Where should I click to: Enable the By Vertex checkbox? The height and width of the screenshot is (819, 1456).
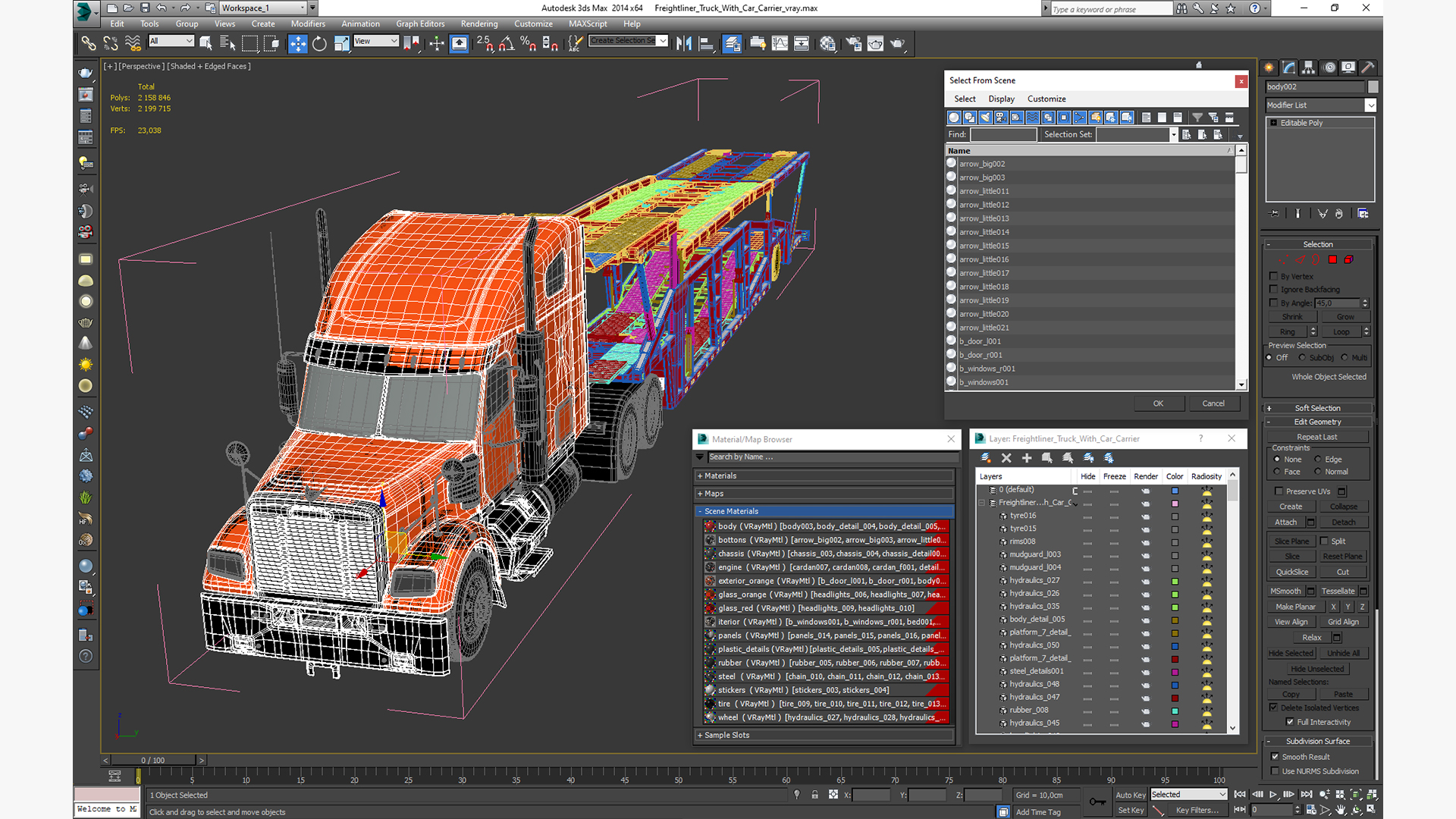point(1274,276)
